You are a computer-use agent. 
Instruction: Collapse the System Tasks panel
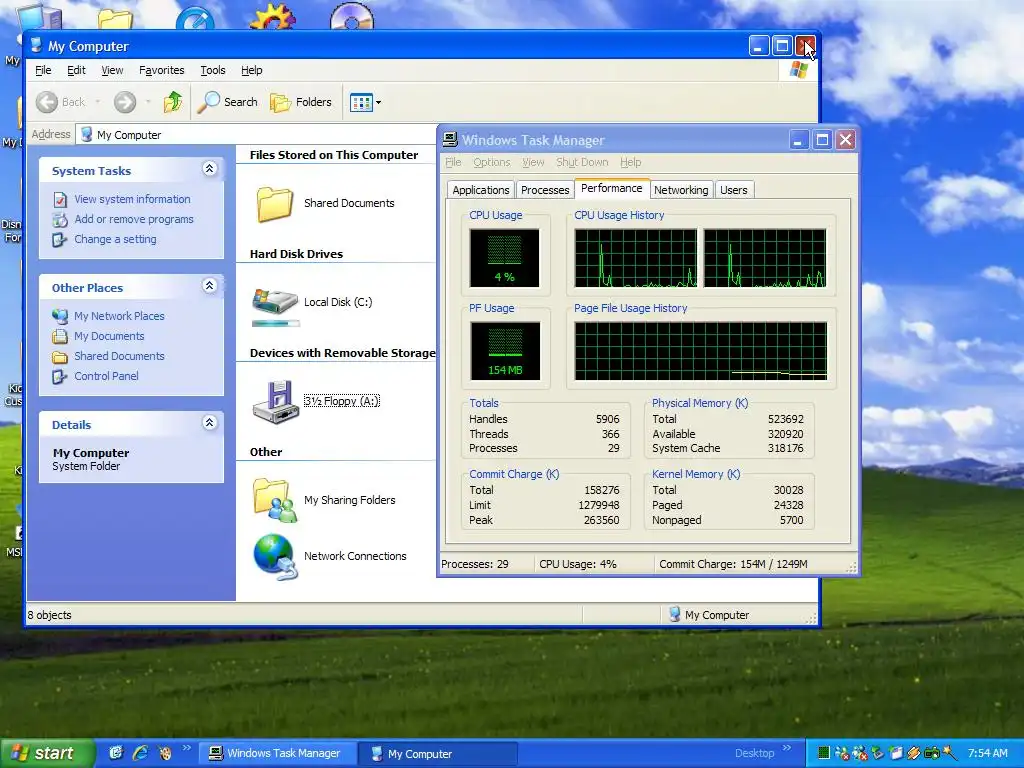click(x=209, y=169)
